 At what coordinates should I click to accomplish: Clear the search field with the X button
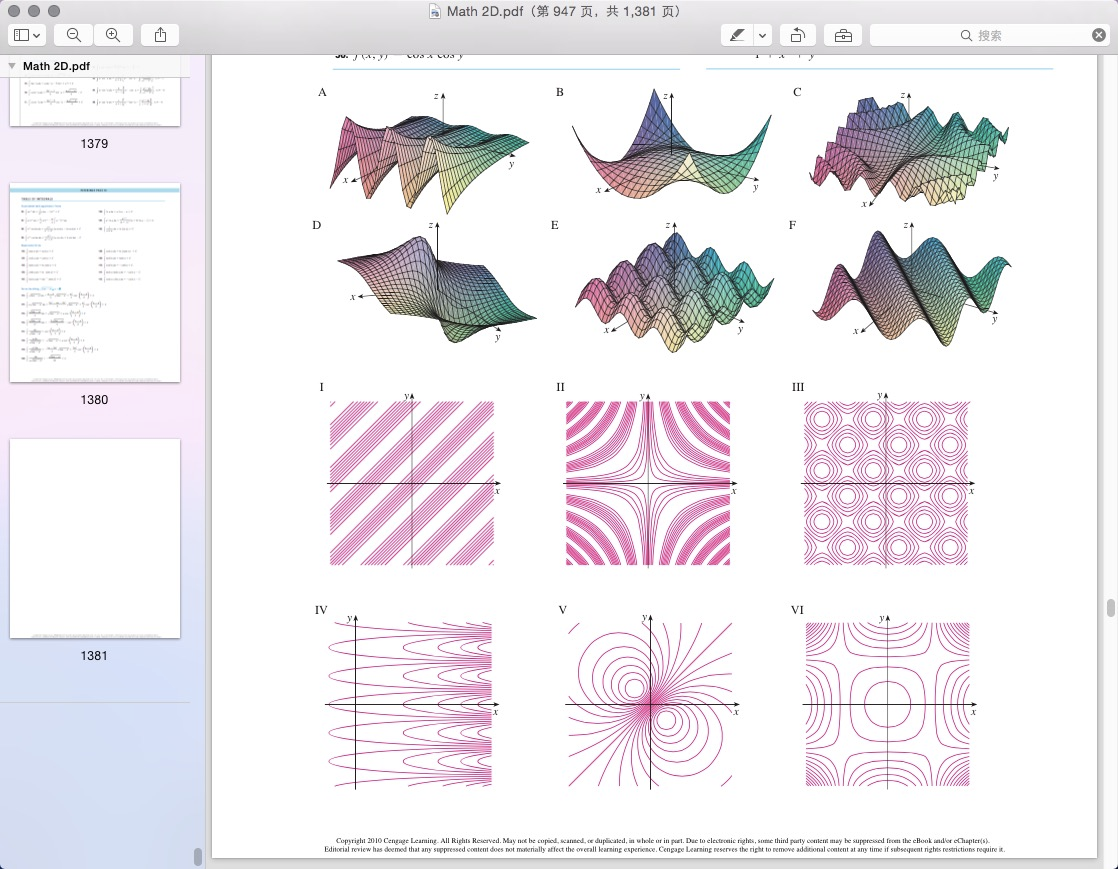click(x=1098, y=35)
